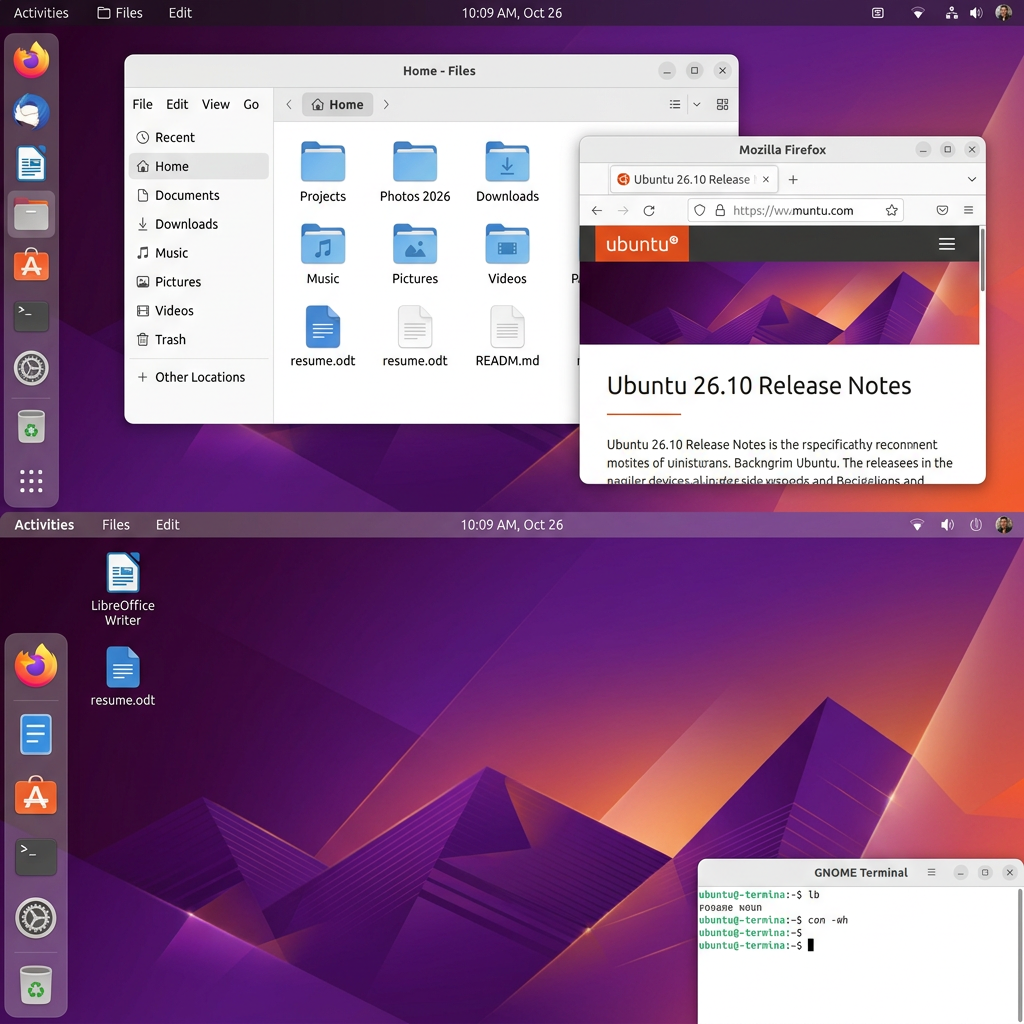Select the Pictures folder icon in file grid
The height and width of the screenshot is (1024, 1024).
[415, 244]
